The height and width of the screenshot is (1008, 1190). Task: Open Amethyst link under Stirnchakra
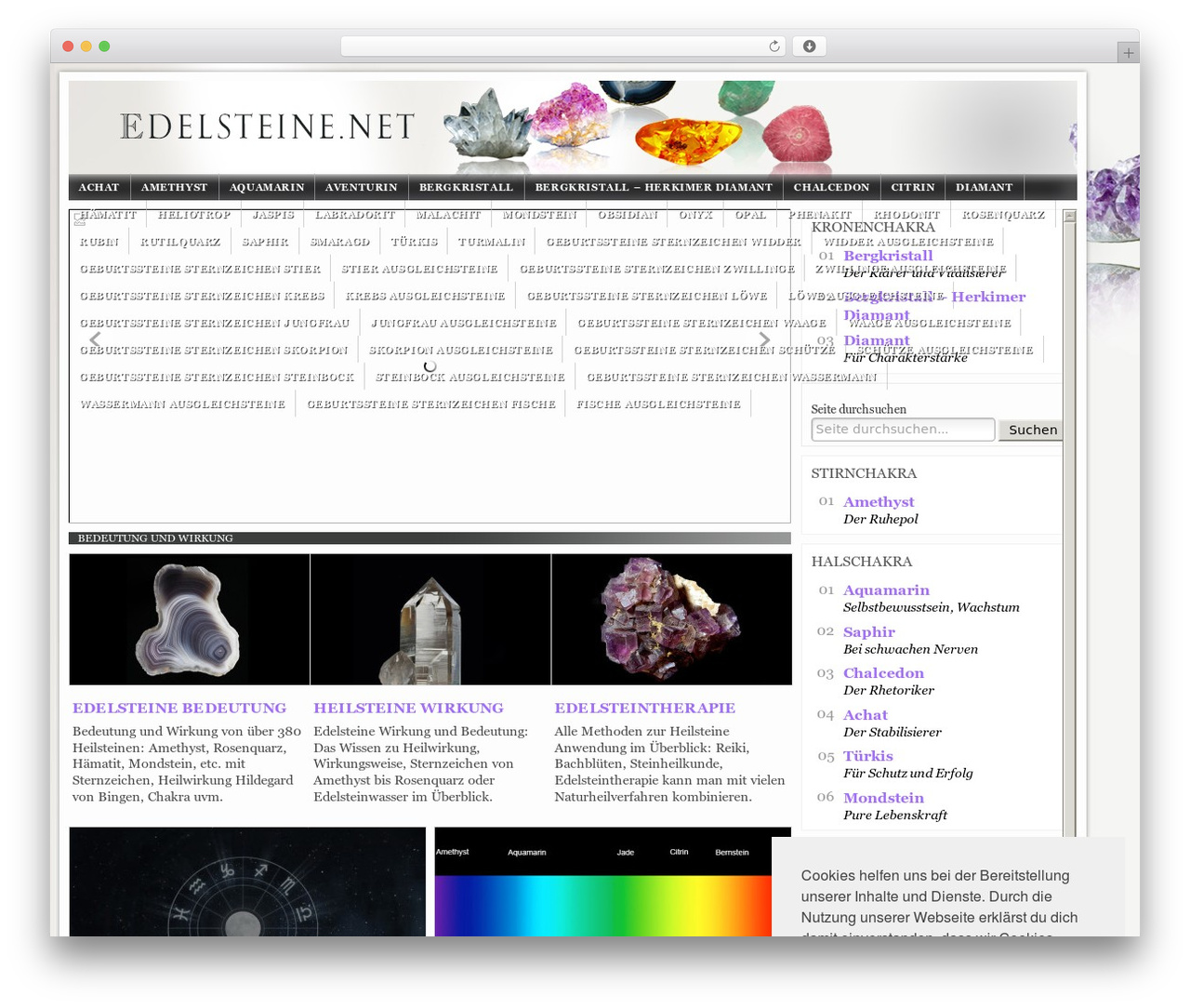coord(879,502)
